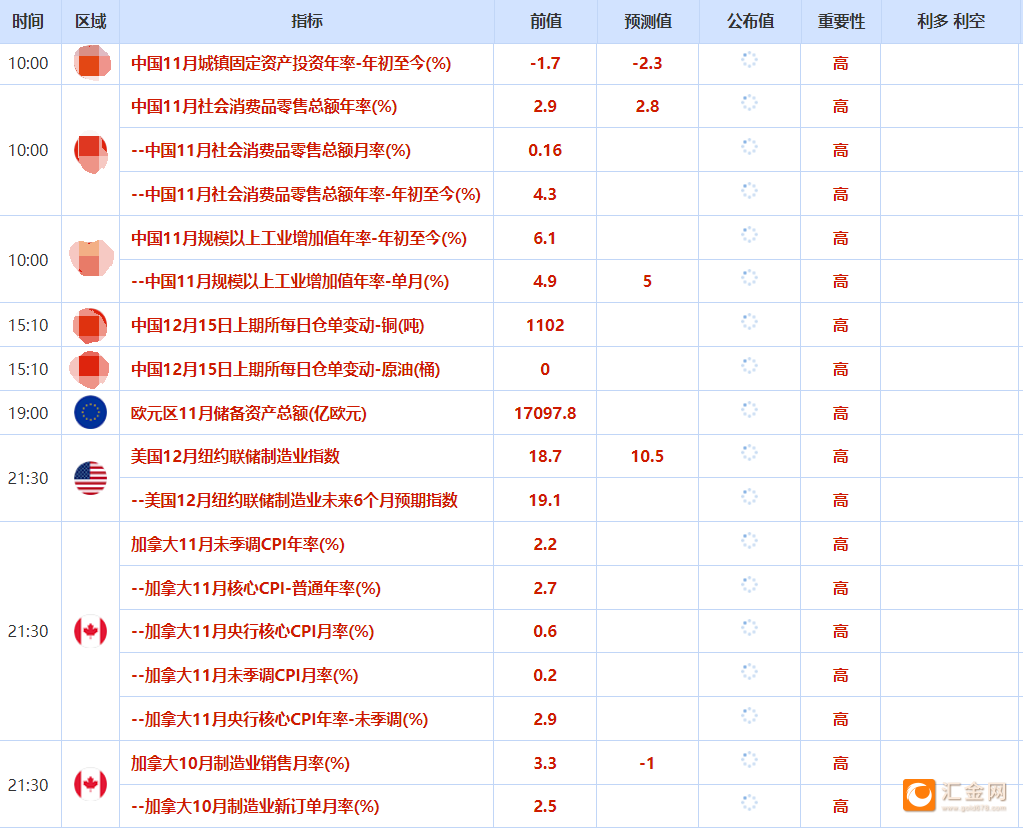
Task: Click the China flag on the crude oil row
Action: click(89, 368)
